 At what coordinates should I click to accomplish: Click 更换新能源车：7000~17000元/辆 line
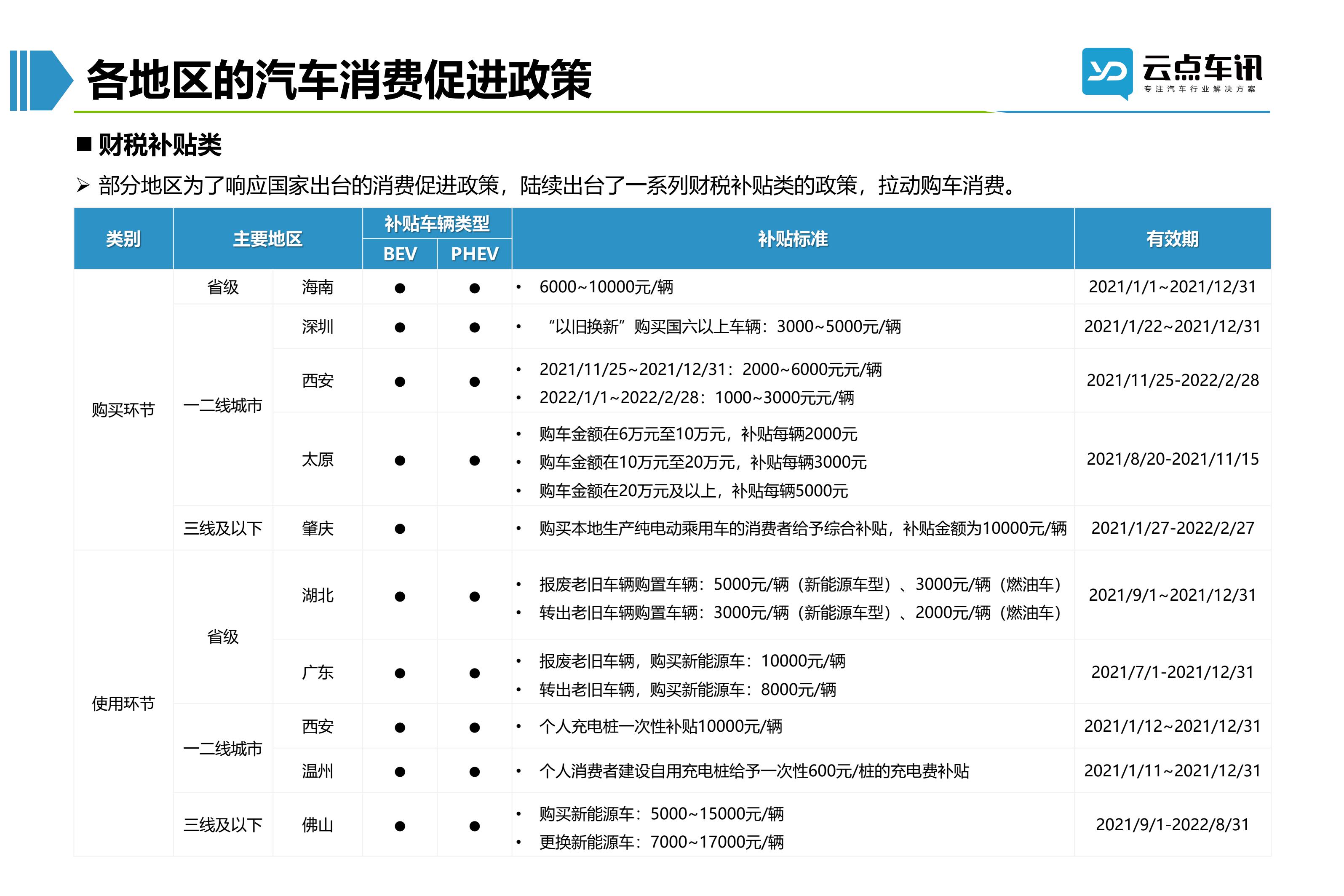click(661, 842)
